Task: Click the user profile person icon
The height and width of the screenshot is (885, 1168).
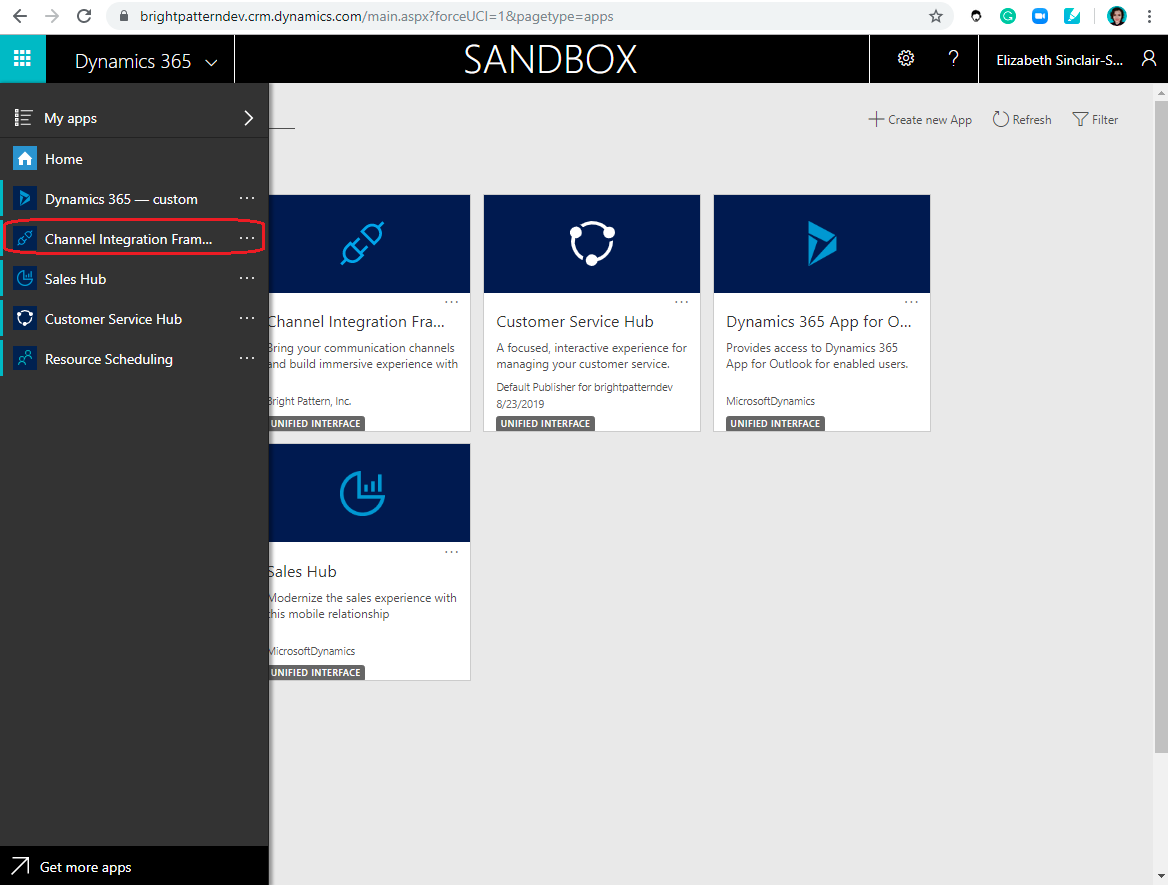Action: pyautogui.click(x=1149, y=59)
